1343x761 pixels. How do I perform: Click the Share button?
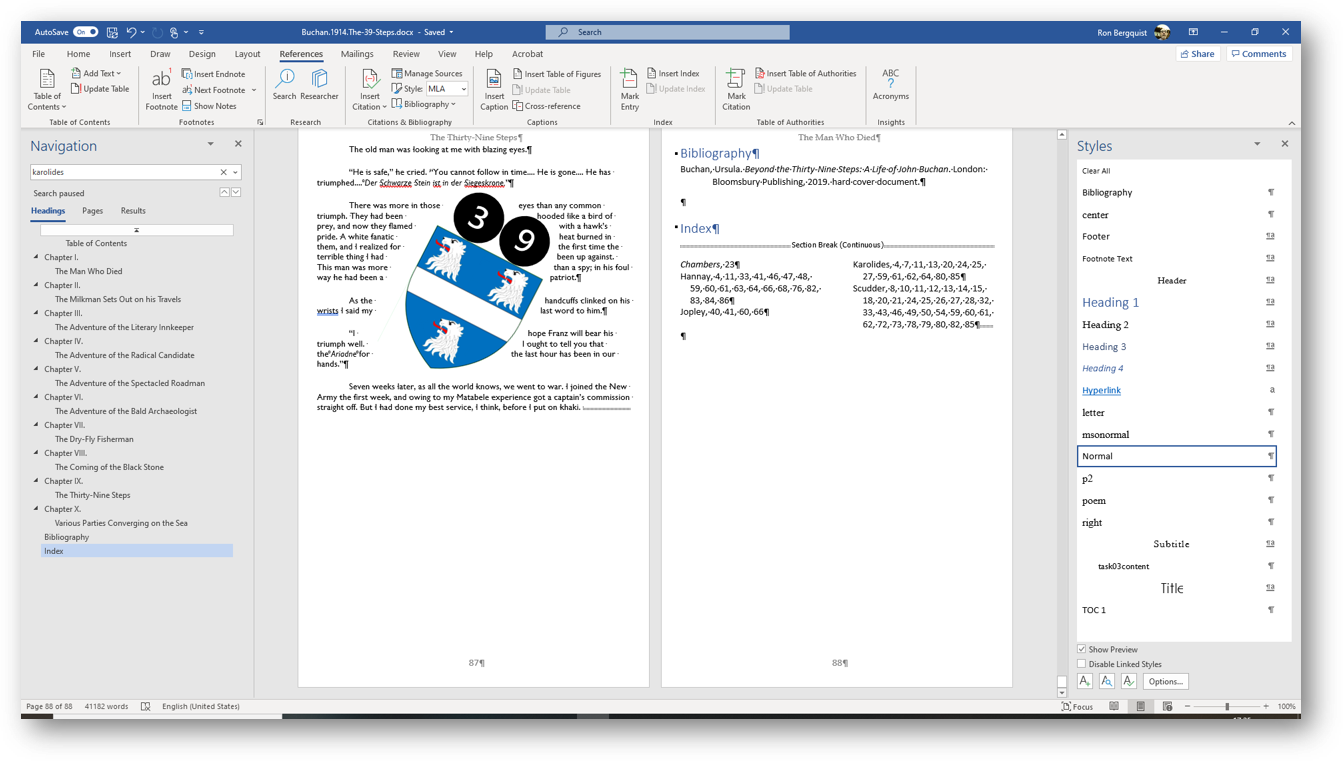coord(1197,54)
